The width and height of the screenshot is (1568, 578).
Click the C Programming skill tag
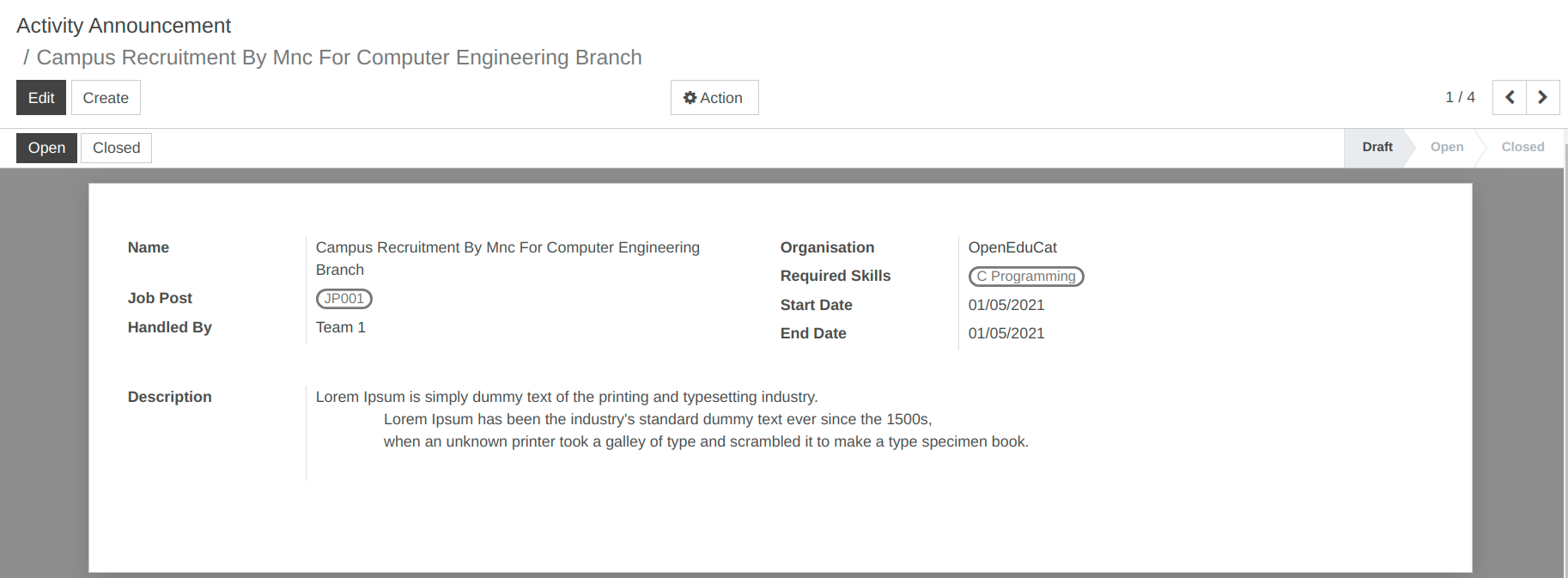point(1026,276)
